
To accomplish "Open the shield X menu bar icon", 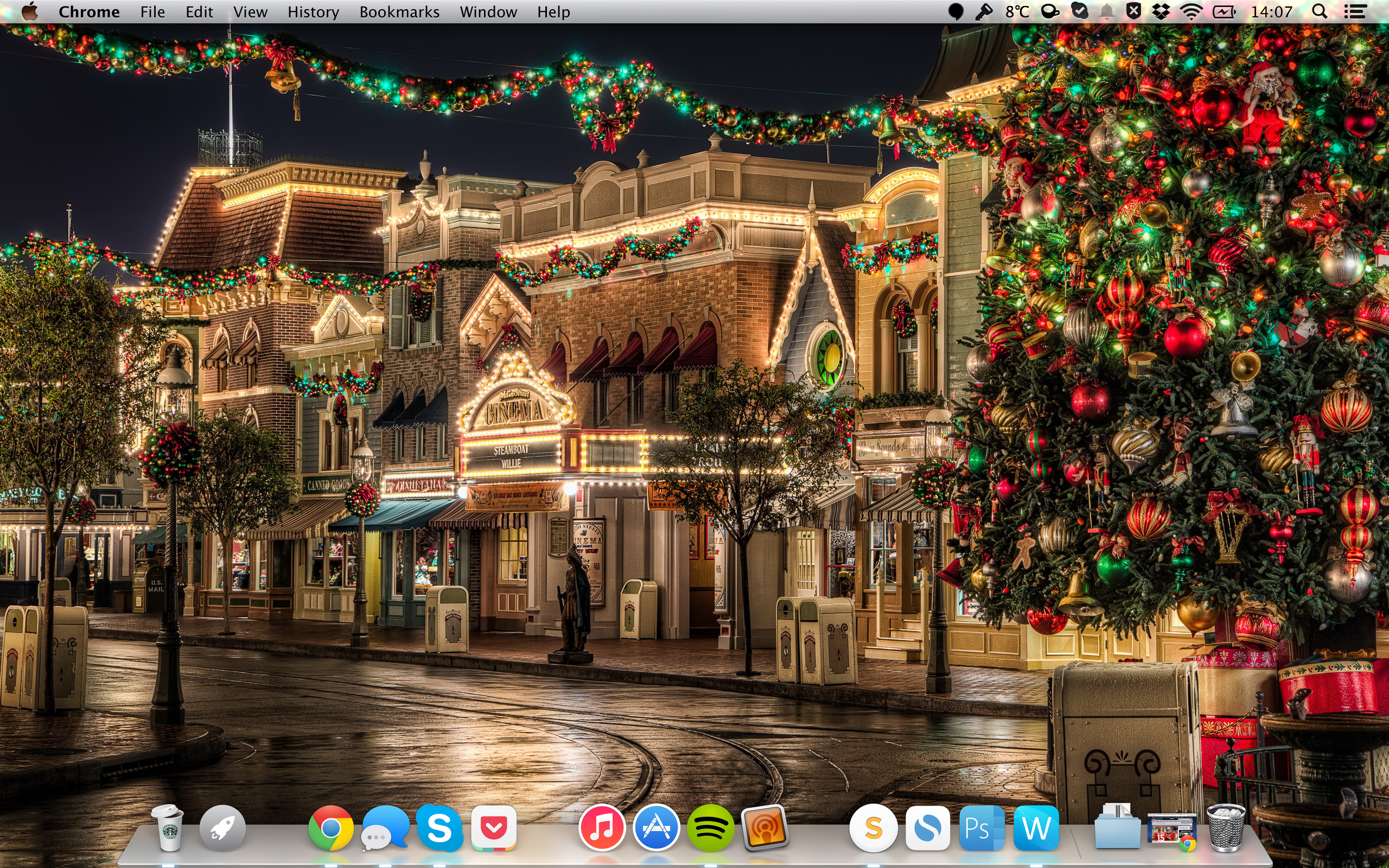I will pyautogui.click(x=1133, y=11).
